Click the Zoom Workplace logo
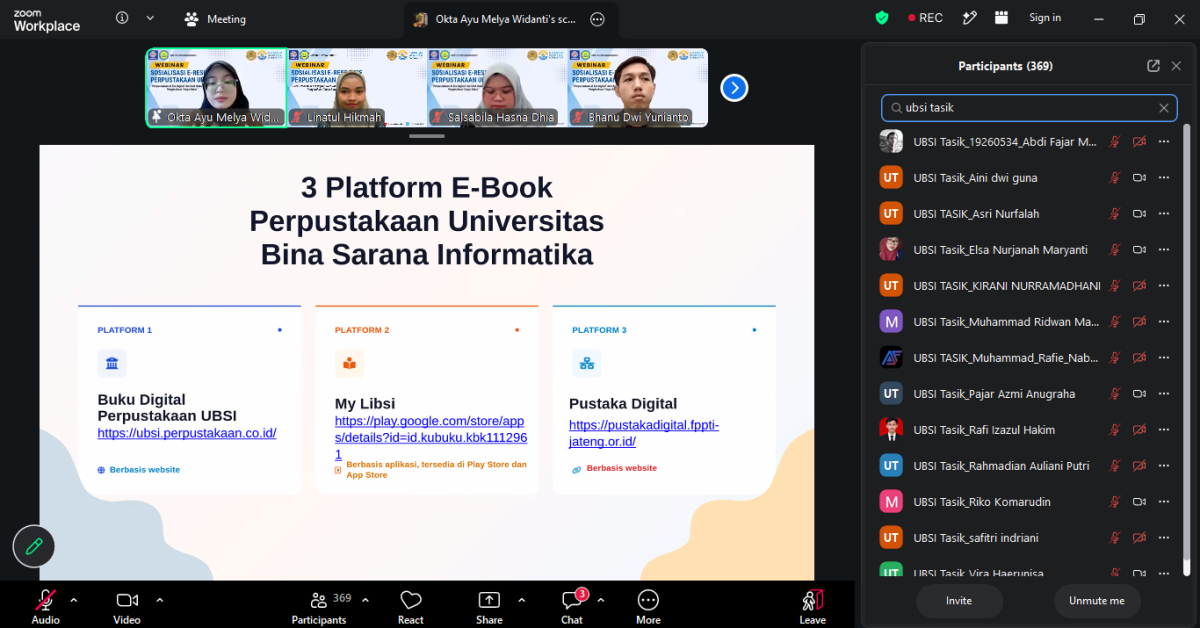 46,19
